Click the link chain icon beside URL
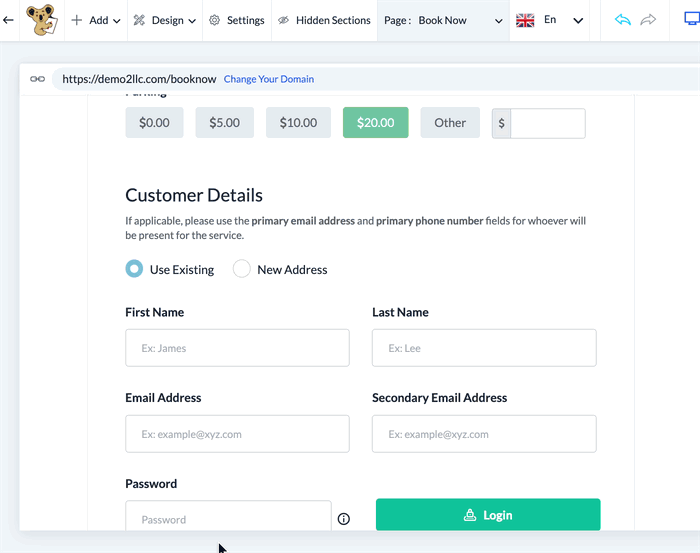This screenshot has height=553, width=700. click(x=38, y=79)
